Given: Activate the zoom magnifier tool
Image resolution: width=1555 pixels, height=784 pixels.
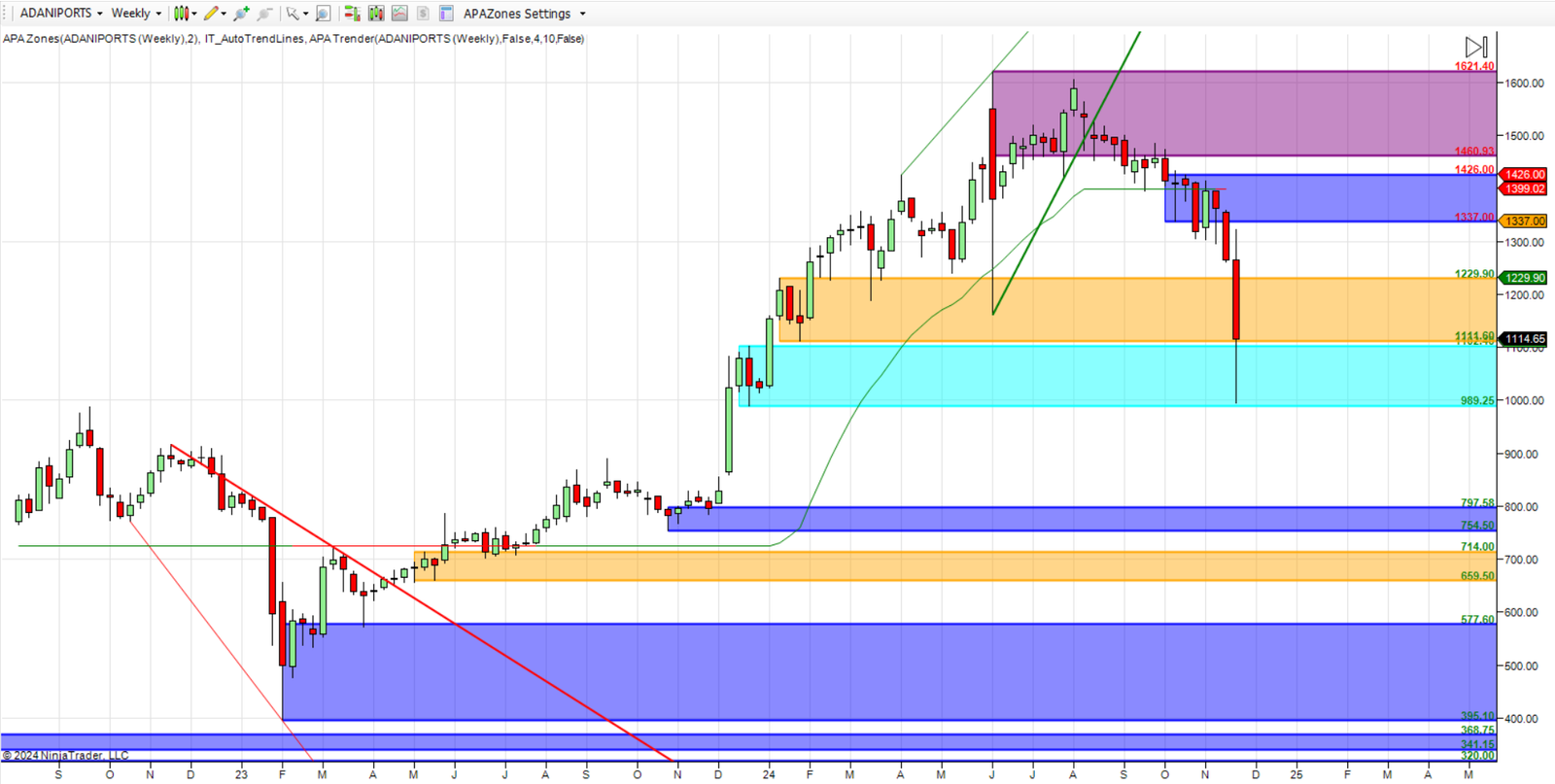Looking at the screenshot, I should [324, 14].
